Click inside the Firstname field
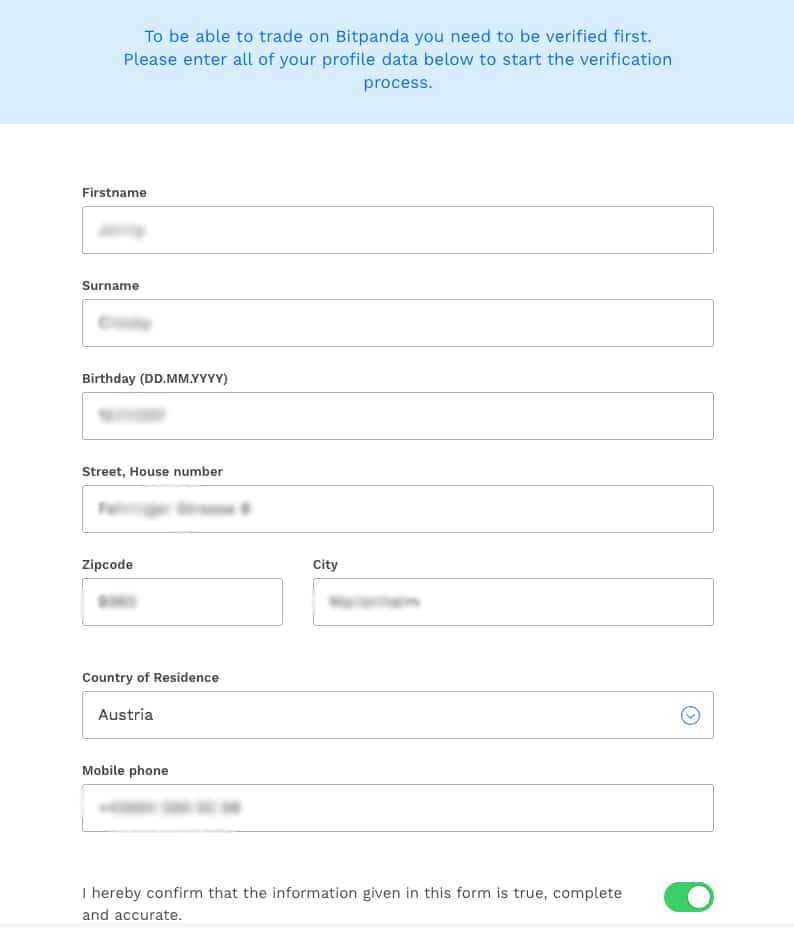This screenshot has width=794, height=928. [398, 229]
